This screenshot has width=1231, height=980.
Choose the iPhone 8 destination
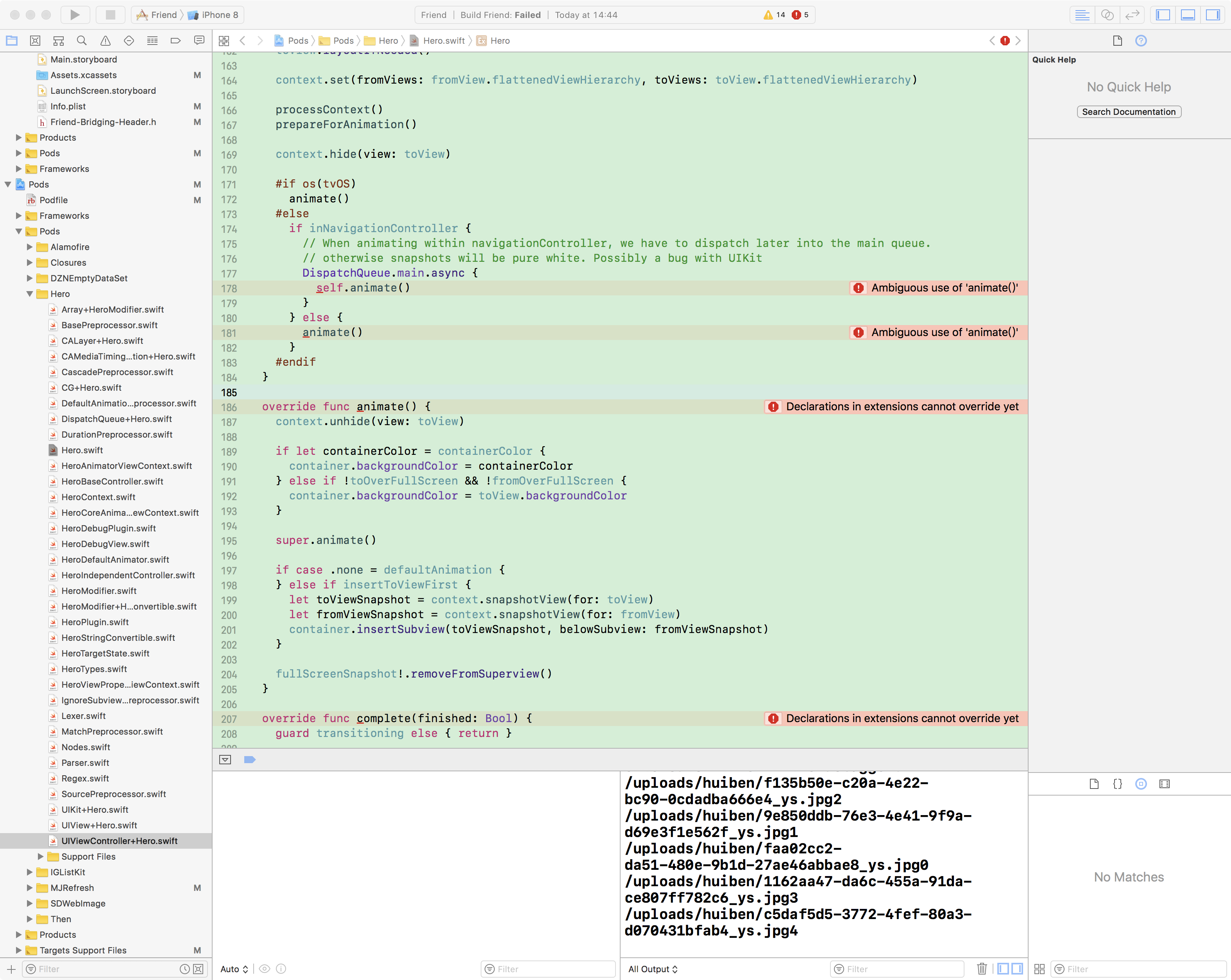pyautogui.click(x=213, y=15)
